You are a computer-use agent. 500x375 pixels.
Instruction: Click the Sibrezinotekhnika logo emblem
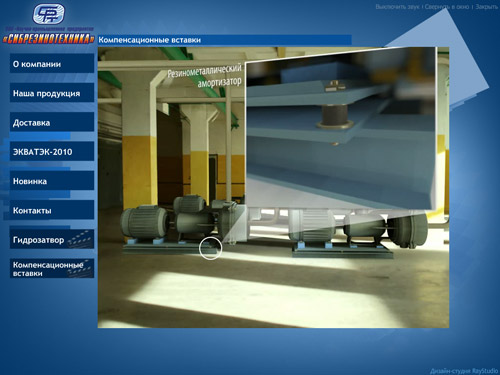tap(49, 14)
